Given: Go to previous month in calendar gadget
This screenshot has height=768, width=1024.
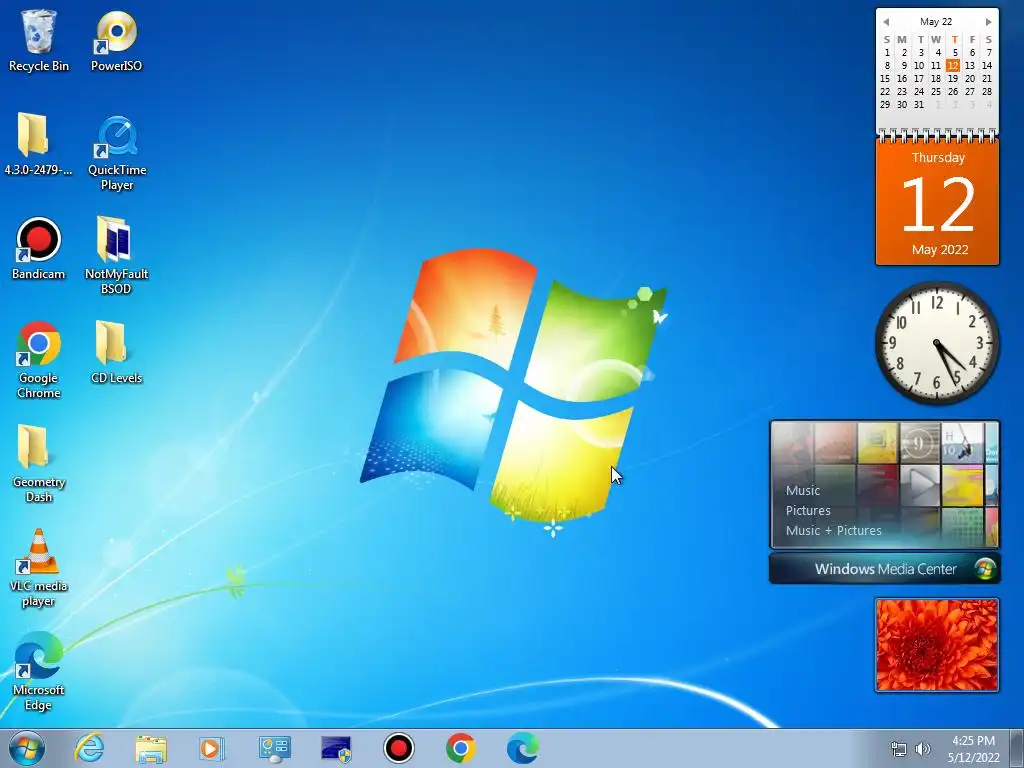Looking at the screenshot, I should pos(886,22).
